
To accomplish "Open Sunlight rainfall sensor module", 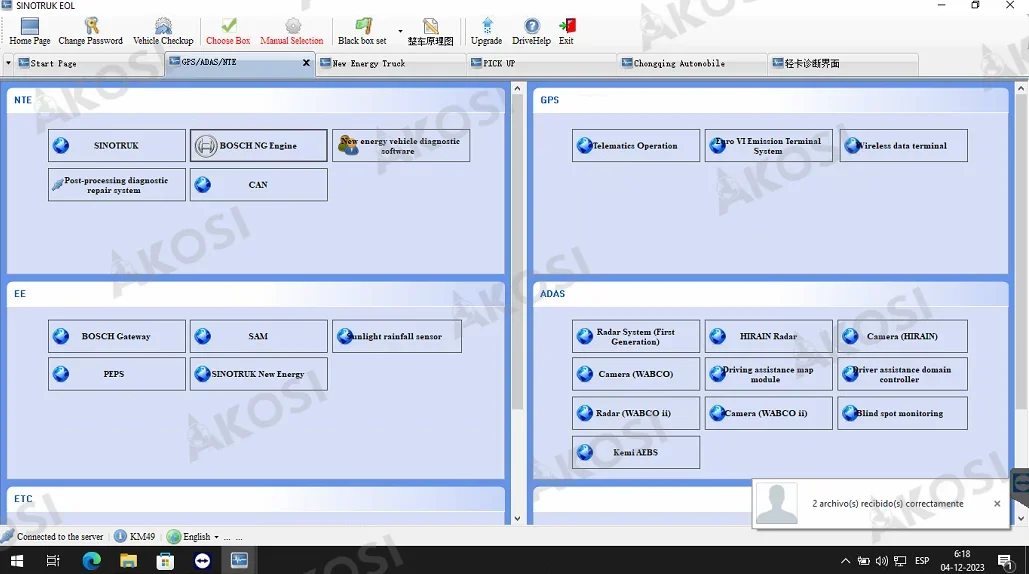I will pyautogui.click(x=397, y=337).
